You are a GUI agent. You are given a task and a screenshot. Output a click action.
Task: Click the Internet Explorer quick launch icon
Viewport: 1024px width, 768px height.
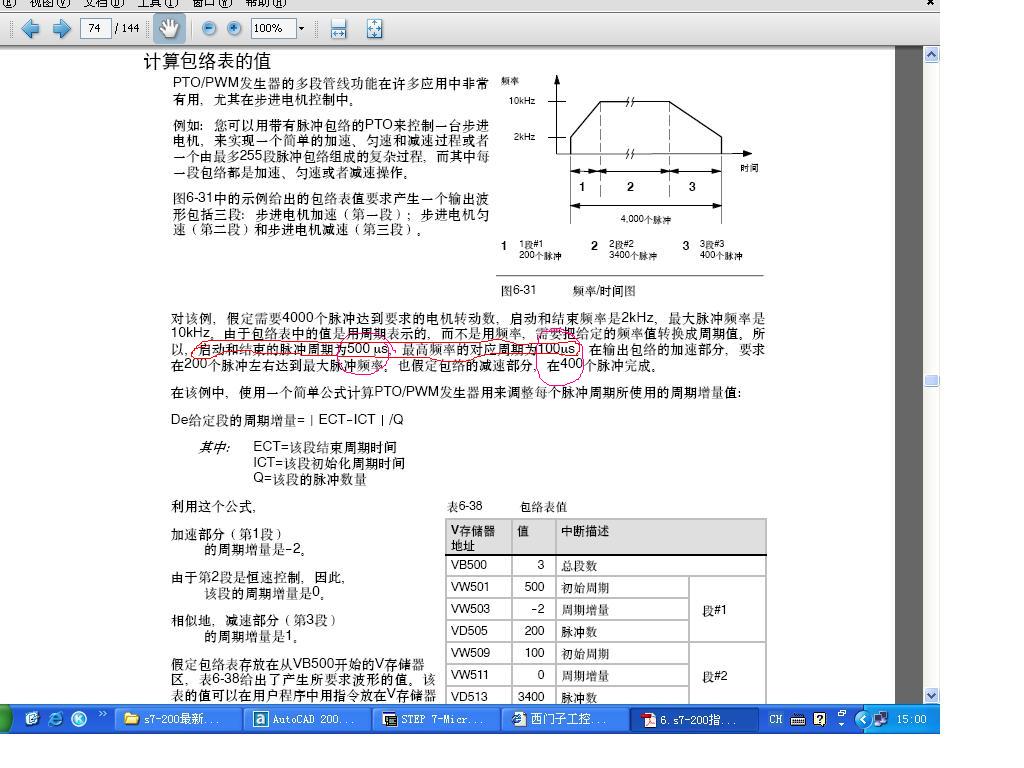[x=55, y=719]
